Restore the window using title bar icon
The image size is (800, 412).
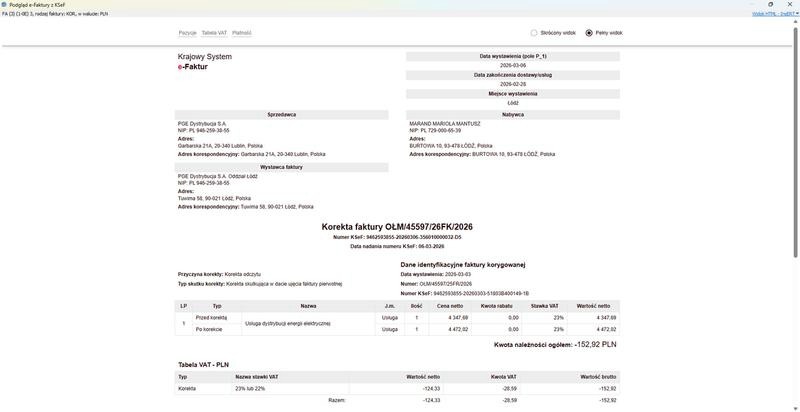[770, 4]
